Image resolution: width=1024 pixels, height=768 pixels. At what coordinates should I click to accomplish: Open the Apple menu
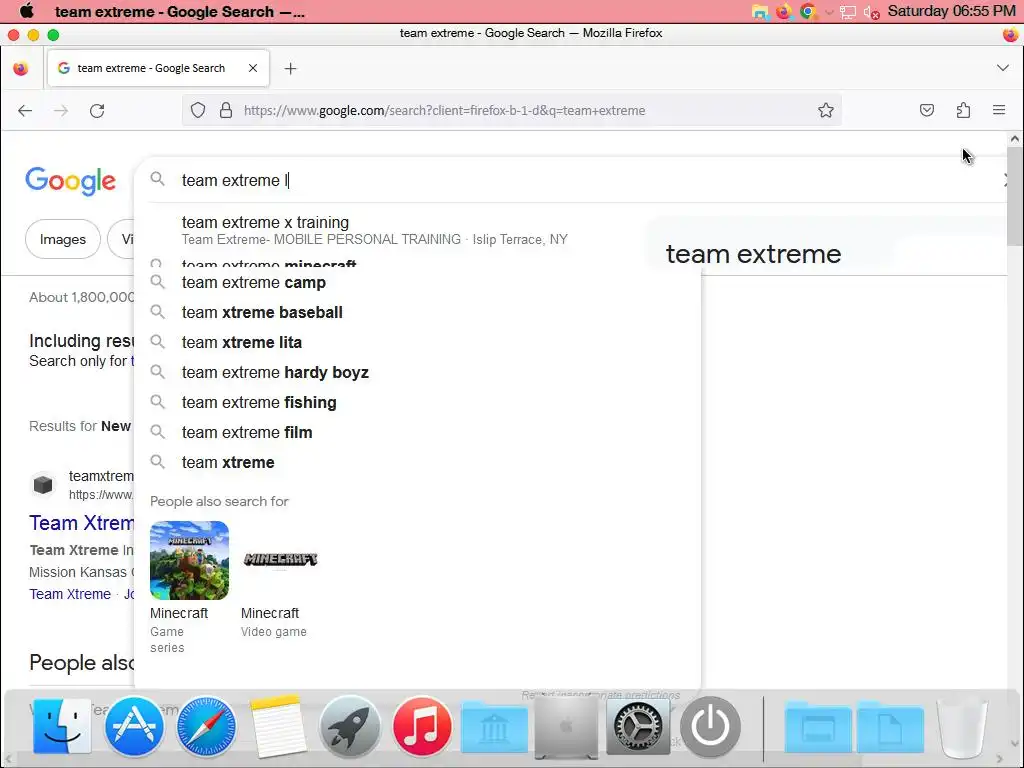26,11
